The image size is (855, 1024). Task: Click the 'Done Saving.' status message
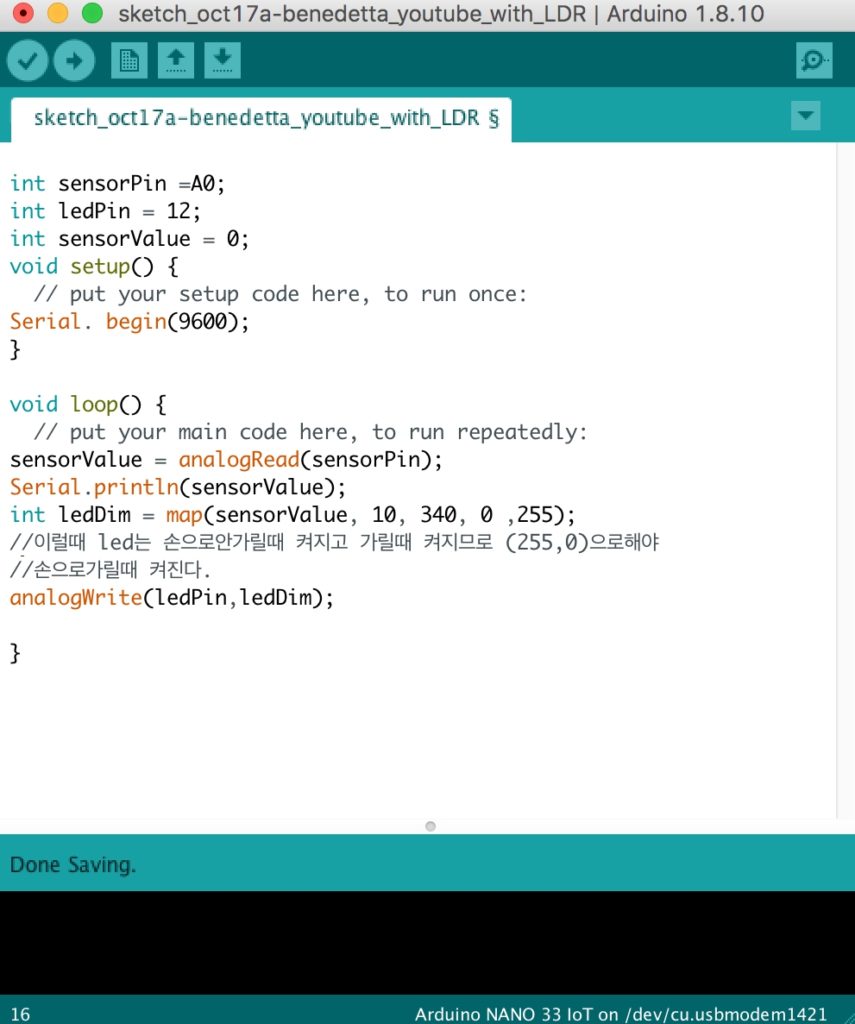click(73, 865)
